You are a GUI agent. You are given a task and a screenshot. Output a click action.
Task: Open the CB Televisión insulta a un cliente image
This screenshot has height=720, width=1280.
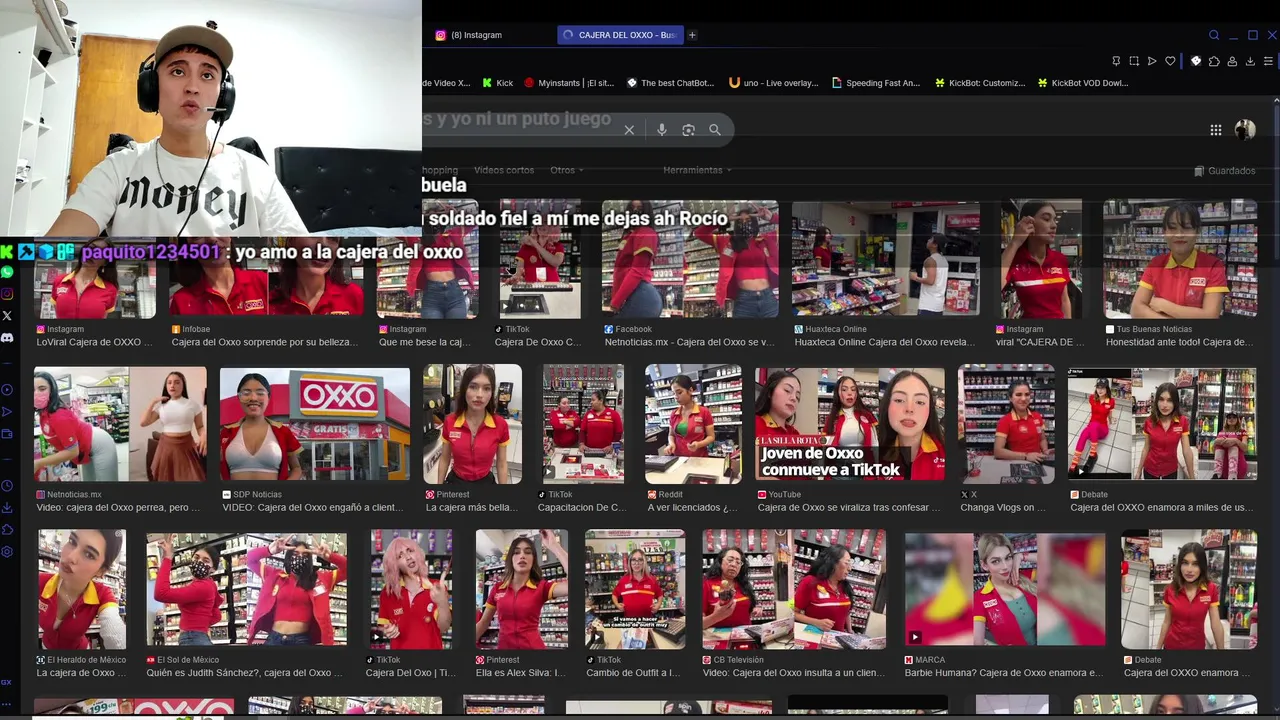pos(794,590)
